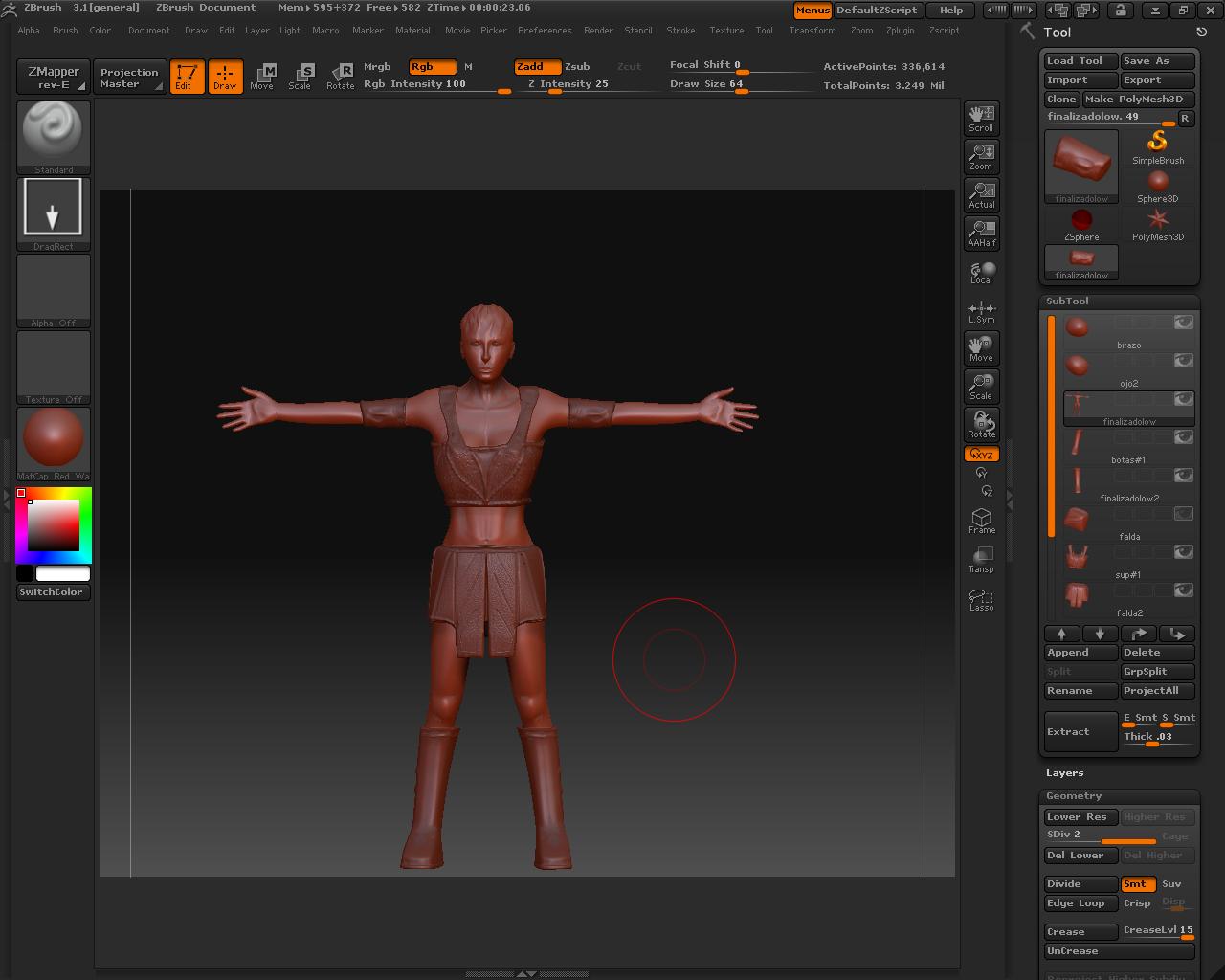Screen dimensions: 1225x980
Task: Collapse the Geometry section header
Action: click(1074, 796)
